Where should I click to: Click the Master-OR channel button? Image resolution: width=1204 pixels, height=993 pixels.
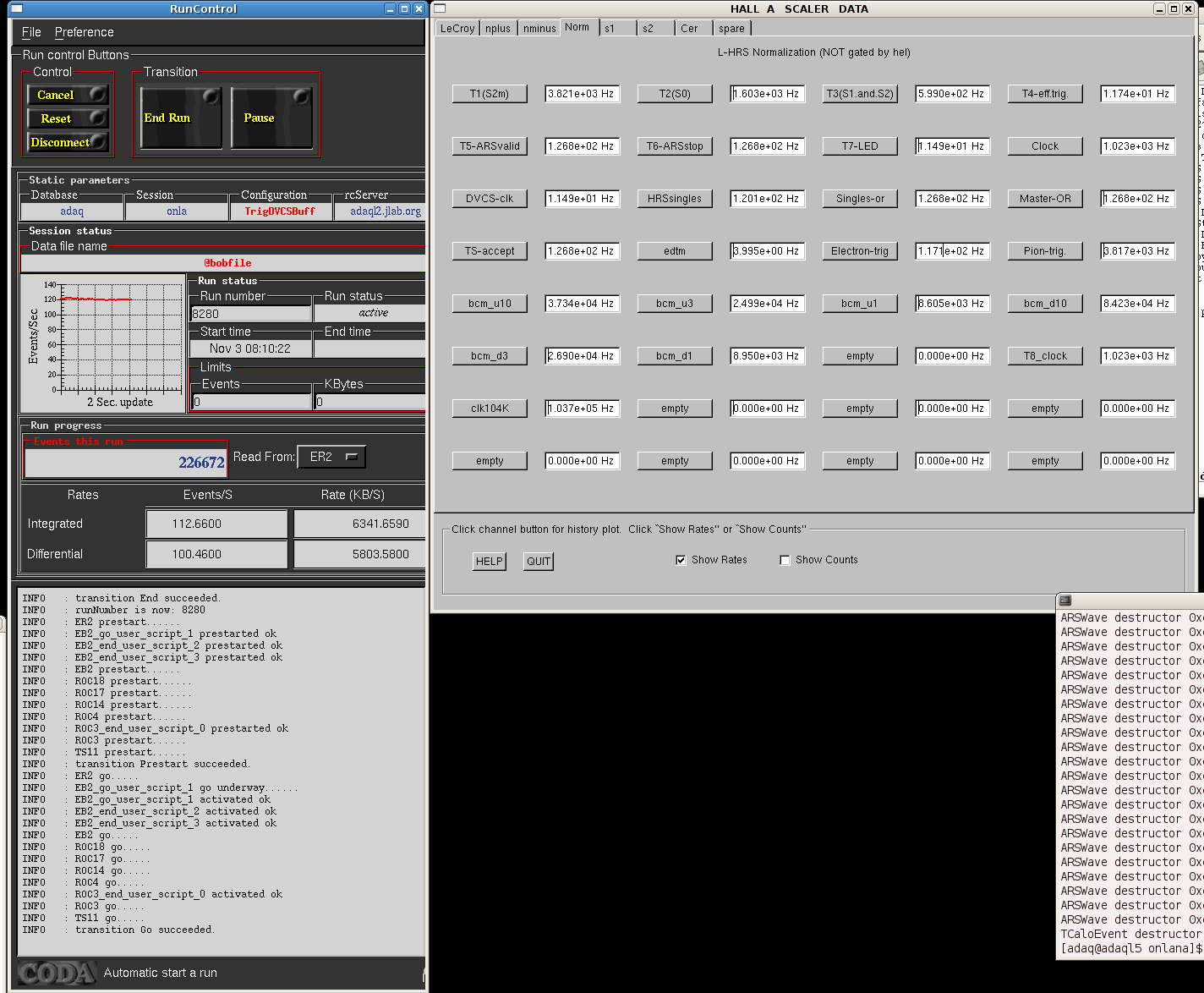[x=1045, y=199]
